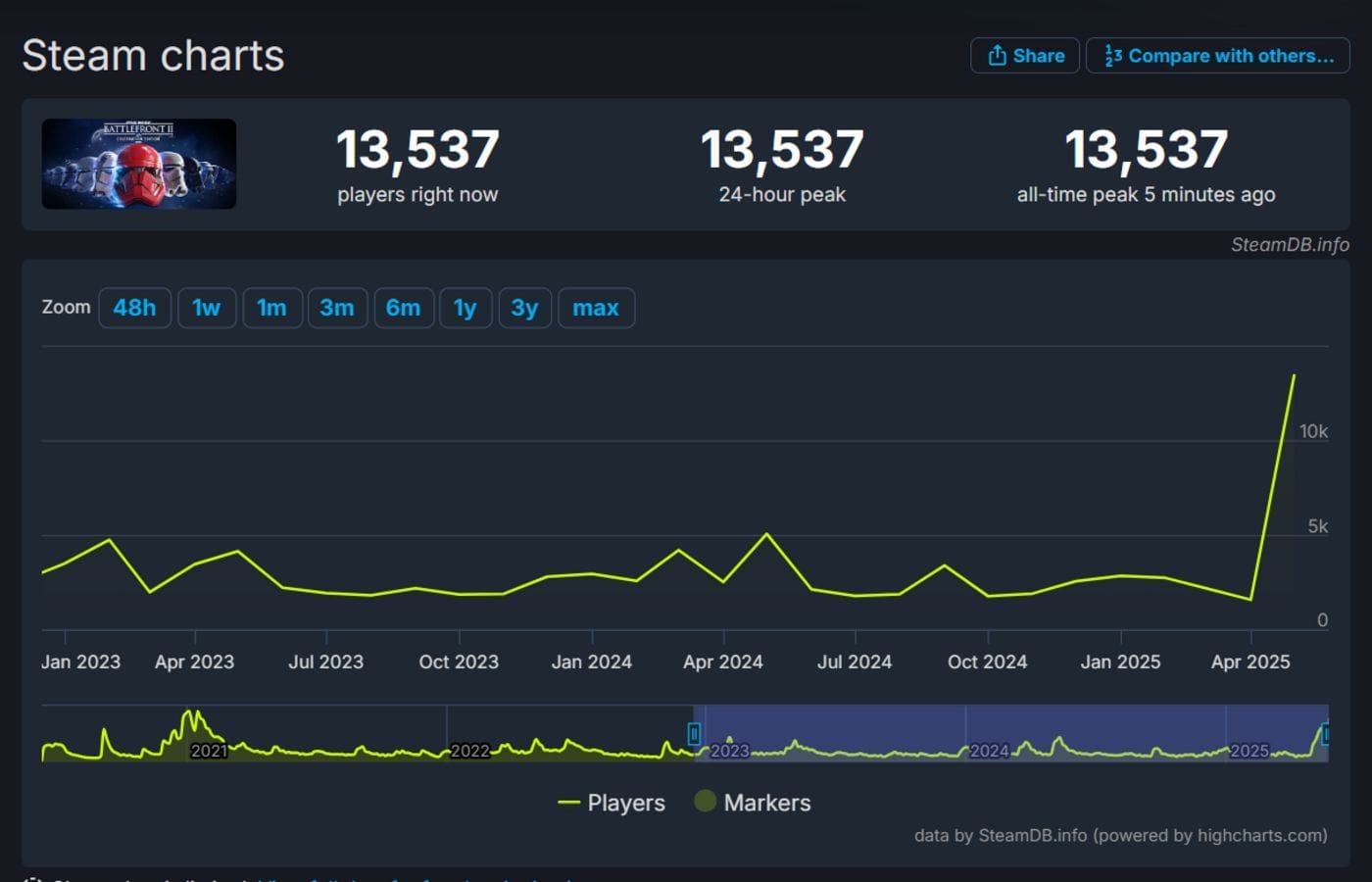This screenshot has height=882, width=1372.
Task: Select the 6m zoom preset
Action: [404, 307]
